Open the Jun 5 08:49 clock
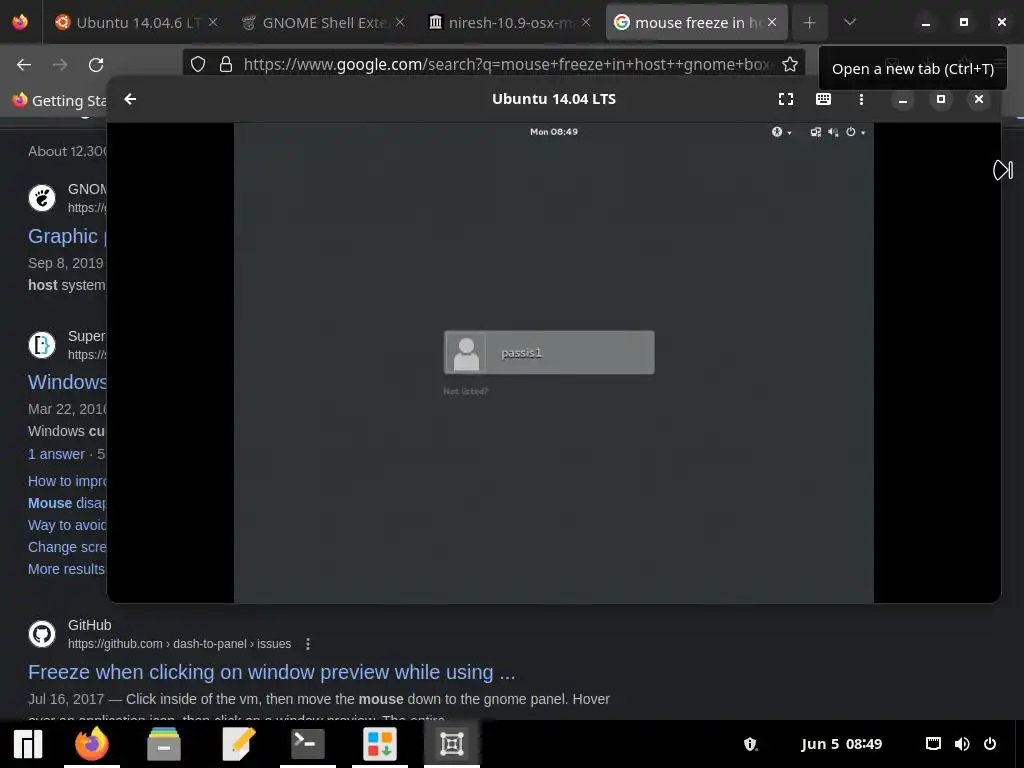The image size is (1024, 768). click(841, 744)
